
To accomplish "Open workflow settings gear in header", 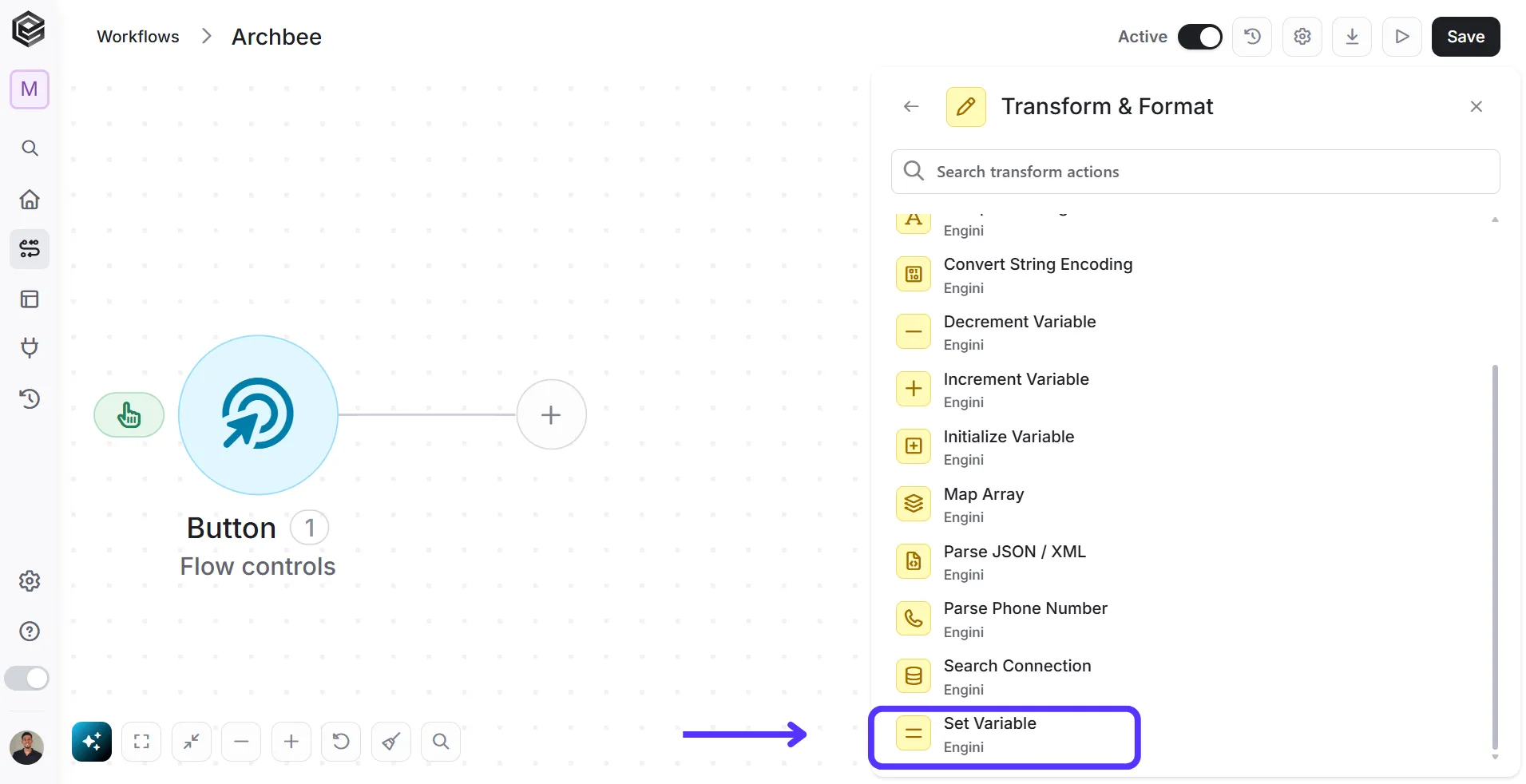I will (x=1302, y=37).
